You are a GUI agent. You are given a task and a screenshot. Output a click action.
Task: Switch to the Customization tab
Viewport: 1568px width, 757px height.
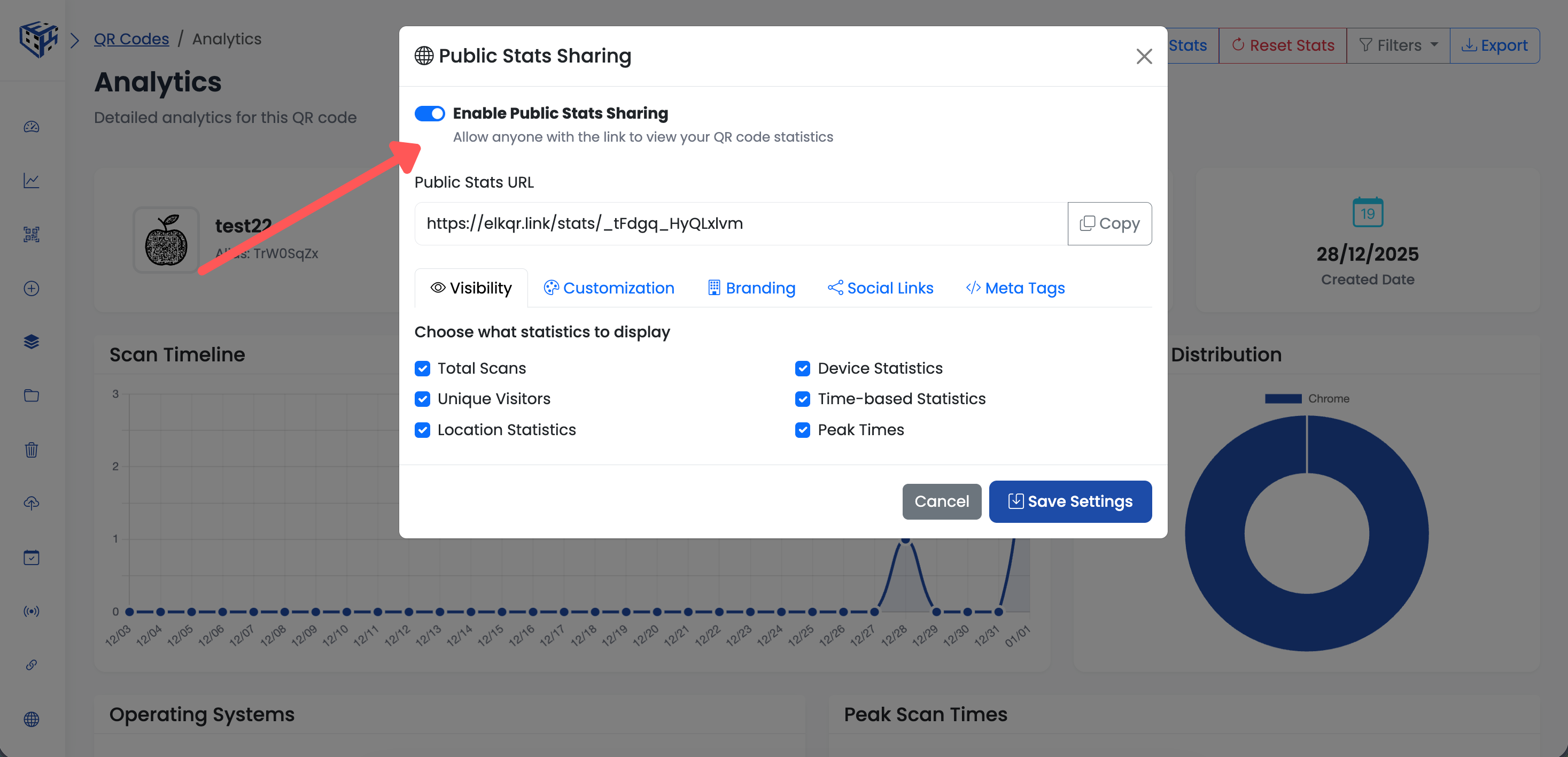pyautogui.click(x=609, y=288)
